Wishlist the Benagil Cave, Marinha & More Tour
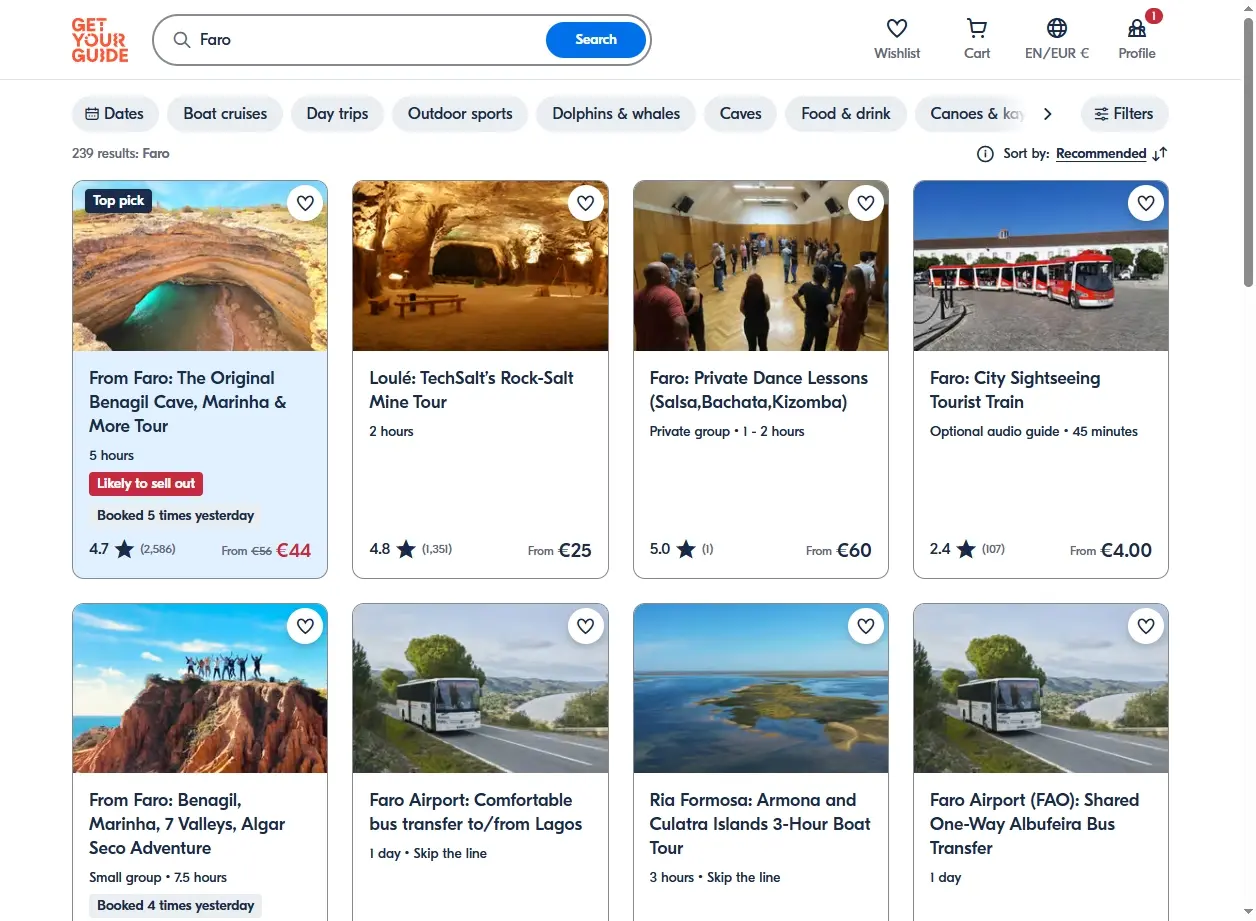Image resolution: width=1256 pixels, height=921 pixels. pos(305,203)
